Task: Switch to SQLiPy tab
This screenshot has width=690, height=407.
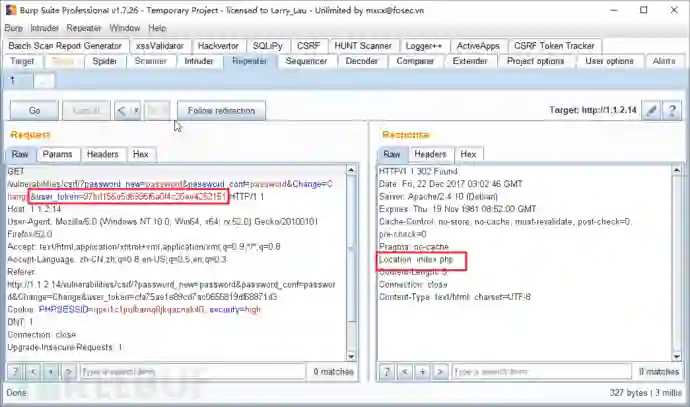Action: tap(268, 46)
